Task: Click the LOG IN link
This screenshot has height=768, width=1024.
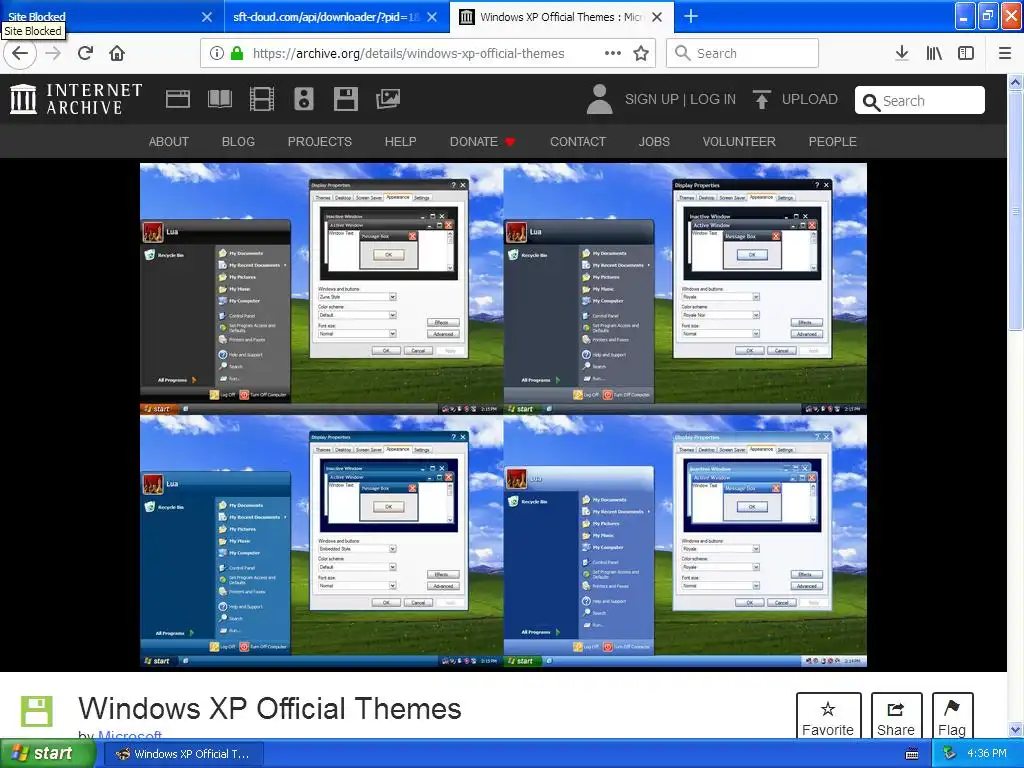Action: (x=712, y=99)
